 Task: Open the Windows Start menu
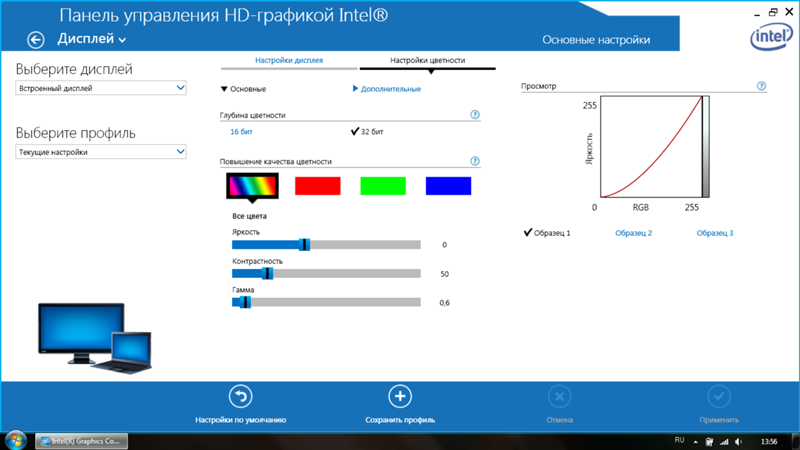pos(15,440)
